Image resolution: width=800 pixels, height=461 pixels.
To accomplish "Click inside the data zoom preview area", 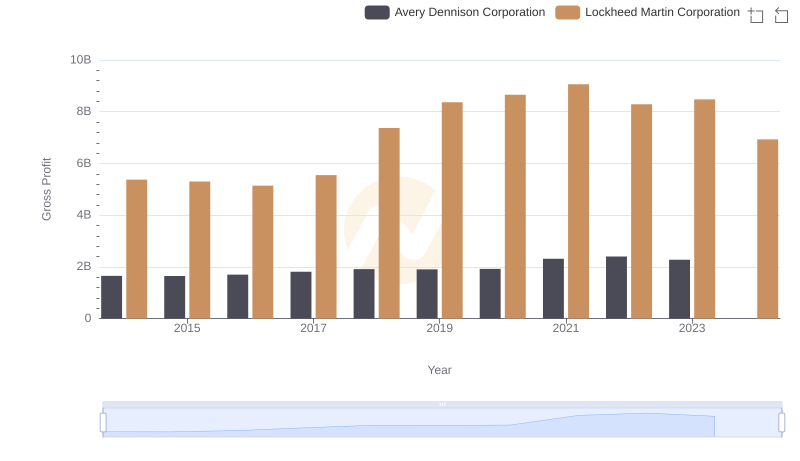I will (442, 423).
